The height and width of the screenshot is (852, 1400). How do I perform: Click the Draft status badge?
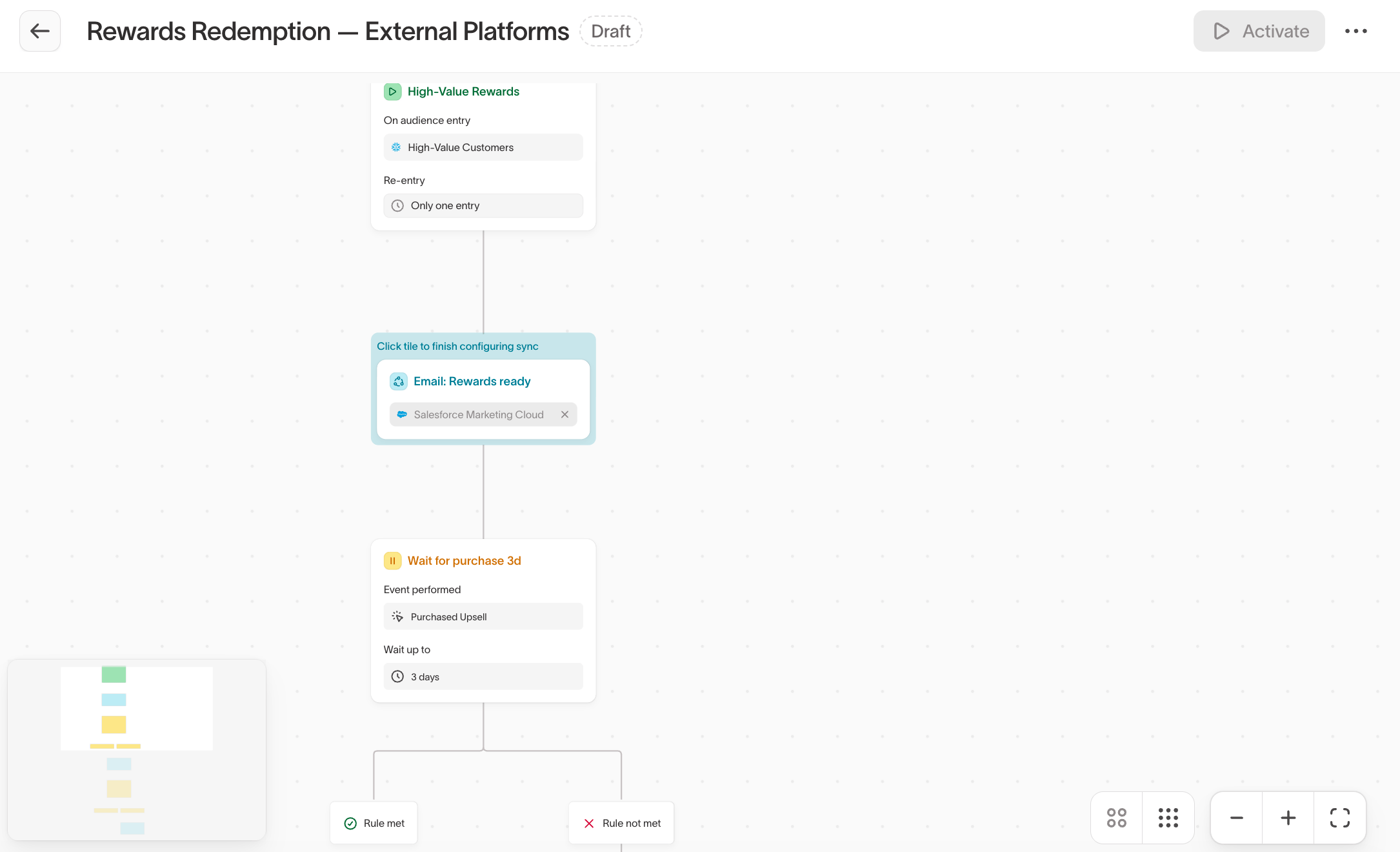coord(610,31)
